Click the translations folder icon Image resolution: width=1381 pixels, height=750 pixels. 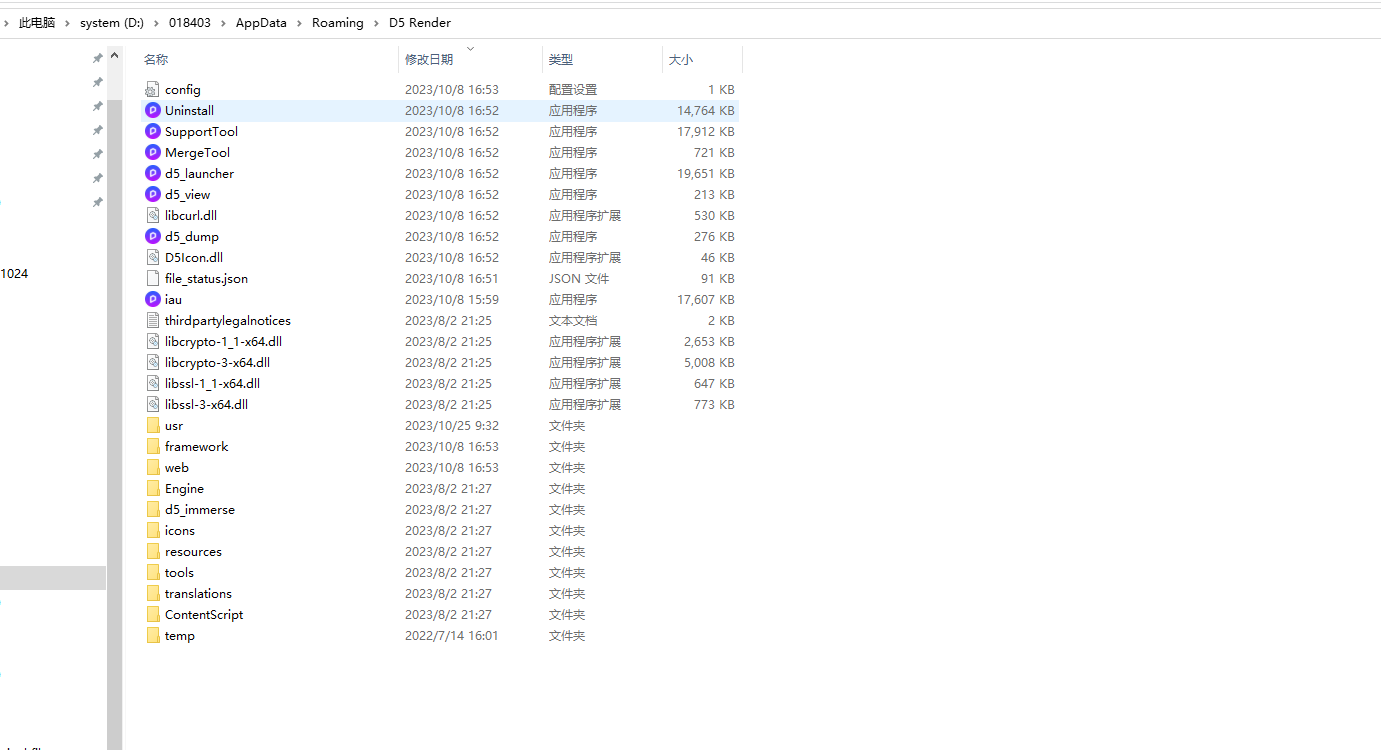pos(153,594)
